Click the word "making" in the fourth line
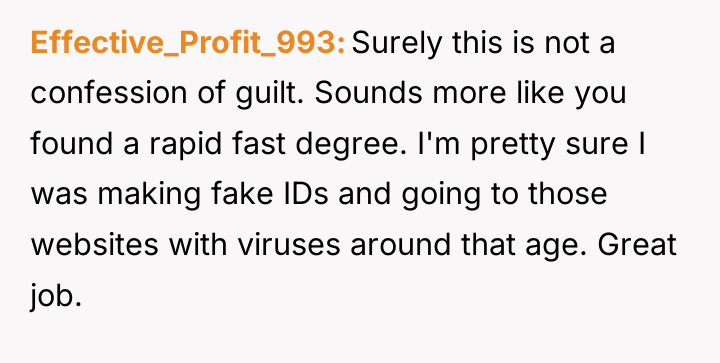 click(x=149, y=195)
